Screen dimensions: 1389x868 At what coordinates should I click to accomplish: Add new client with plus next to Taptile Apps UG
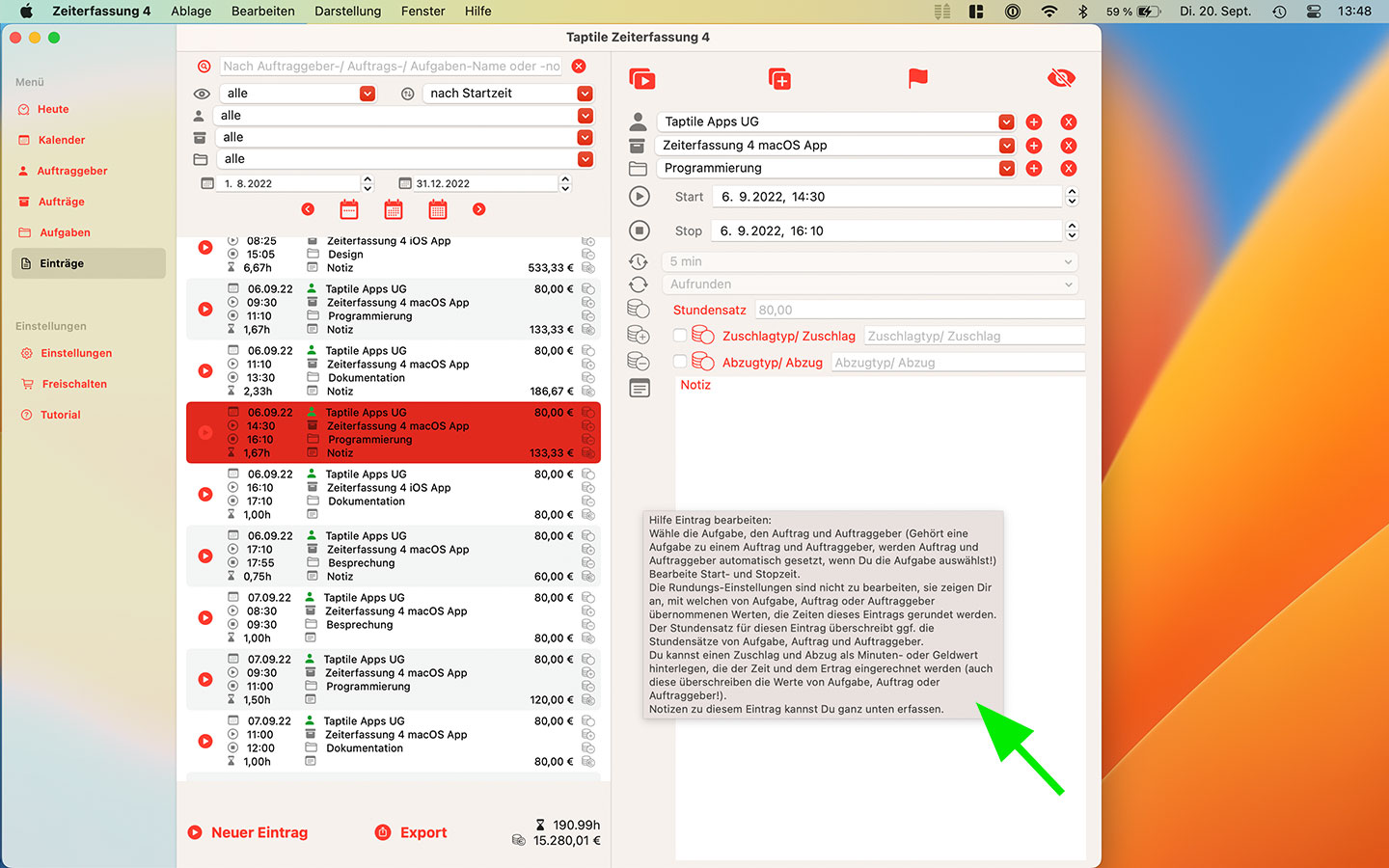click(x=1034, y=122)
